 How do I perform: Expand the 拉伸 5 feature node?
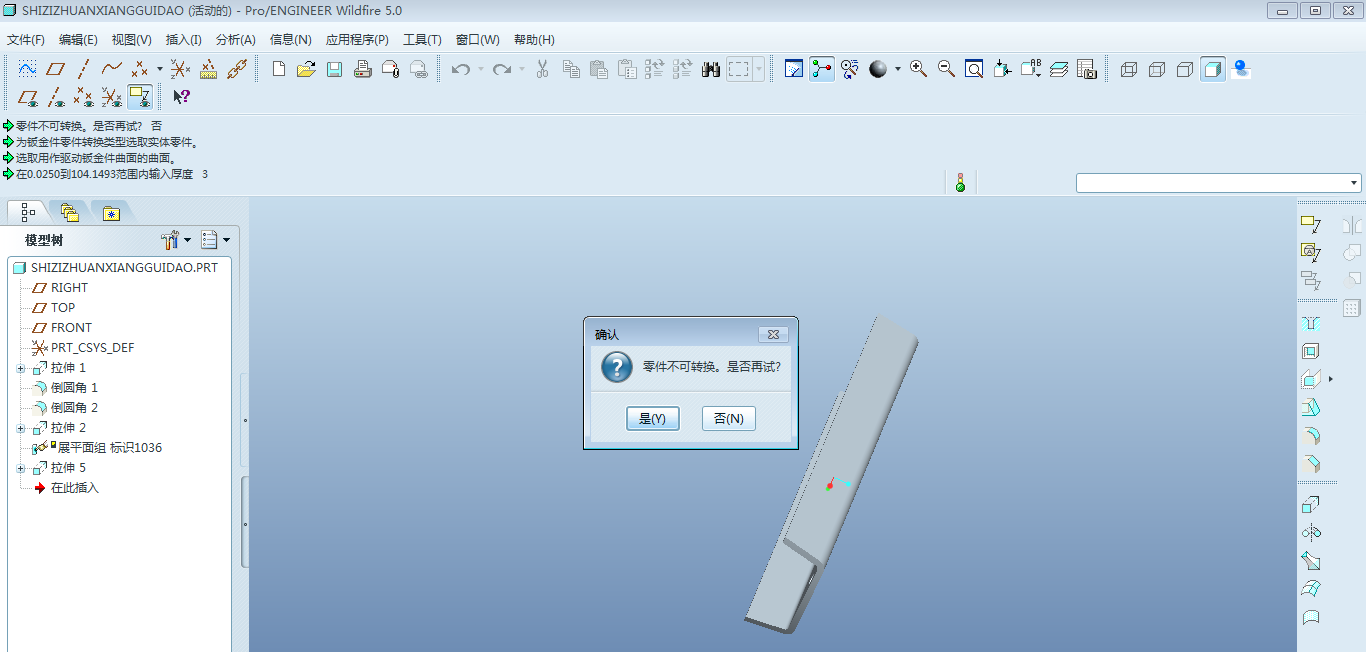tap(21, 468)
